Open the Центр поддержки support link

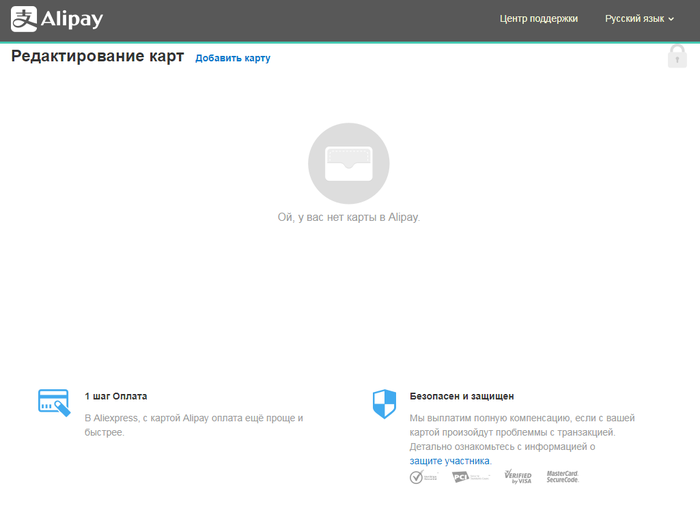click(538, 19)
